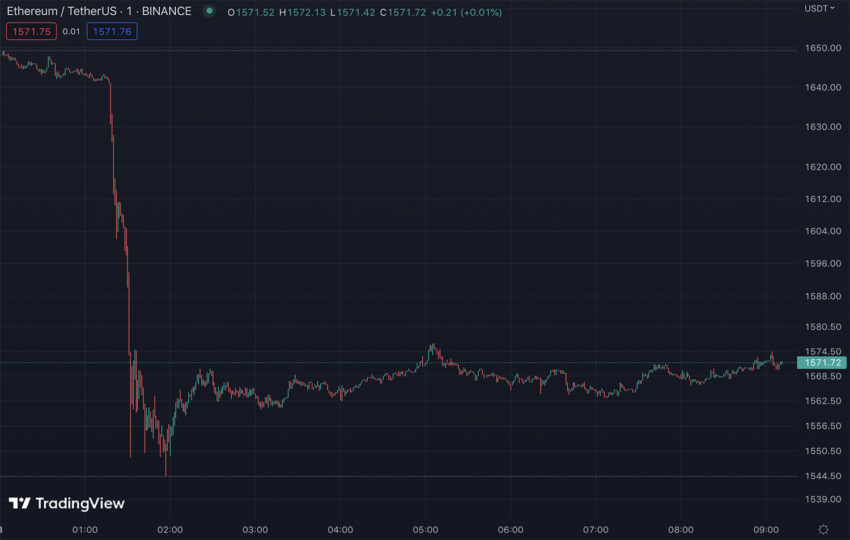Click the change value +0.21 (+0.01%)
This screenshot has width=850, height=540.
[466, 12]
